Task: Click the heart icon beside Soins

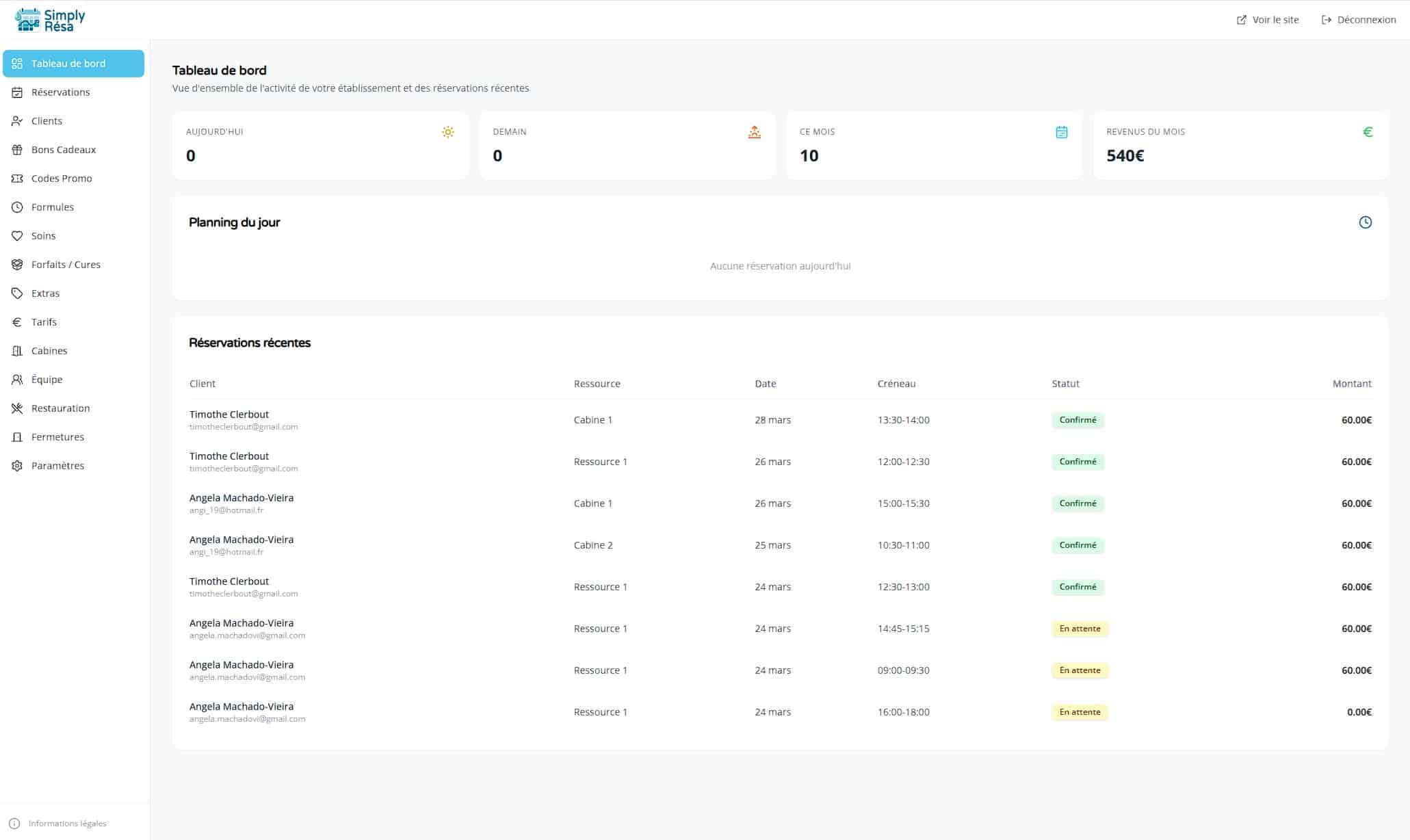Action: pos(17,236)
